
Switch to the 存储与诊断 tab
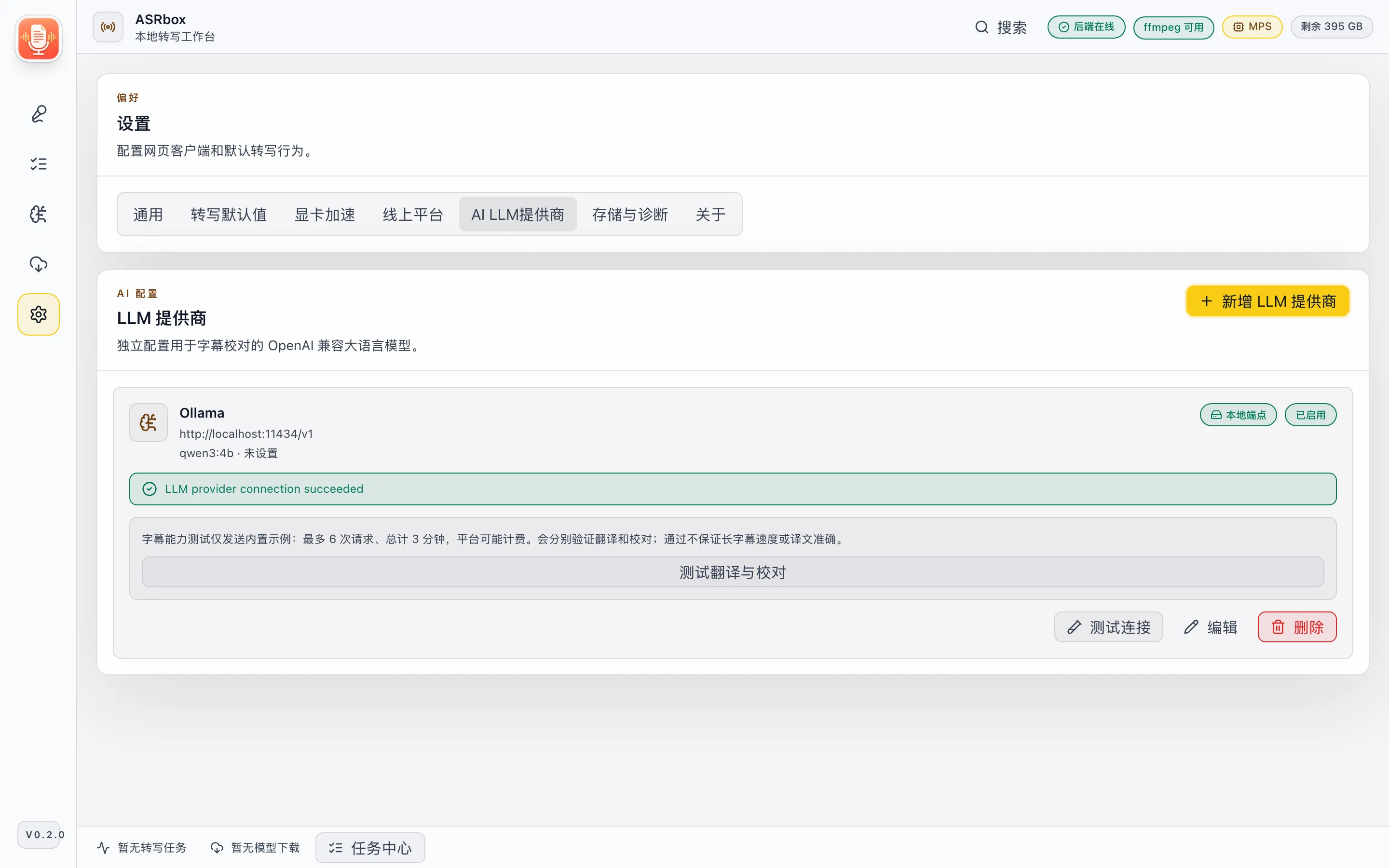[630, 214]
